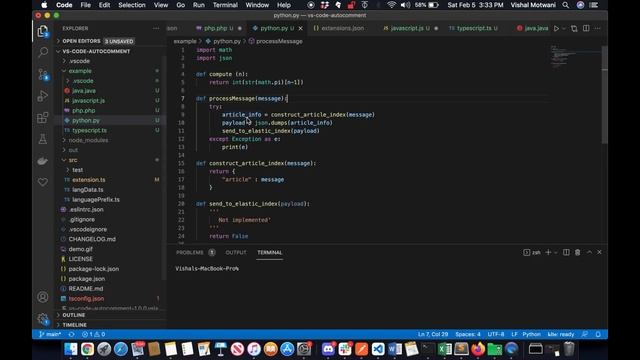
Task: Click the sync changes icon in status bar
Action: coord(71,334)
